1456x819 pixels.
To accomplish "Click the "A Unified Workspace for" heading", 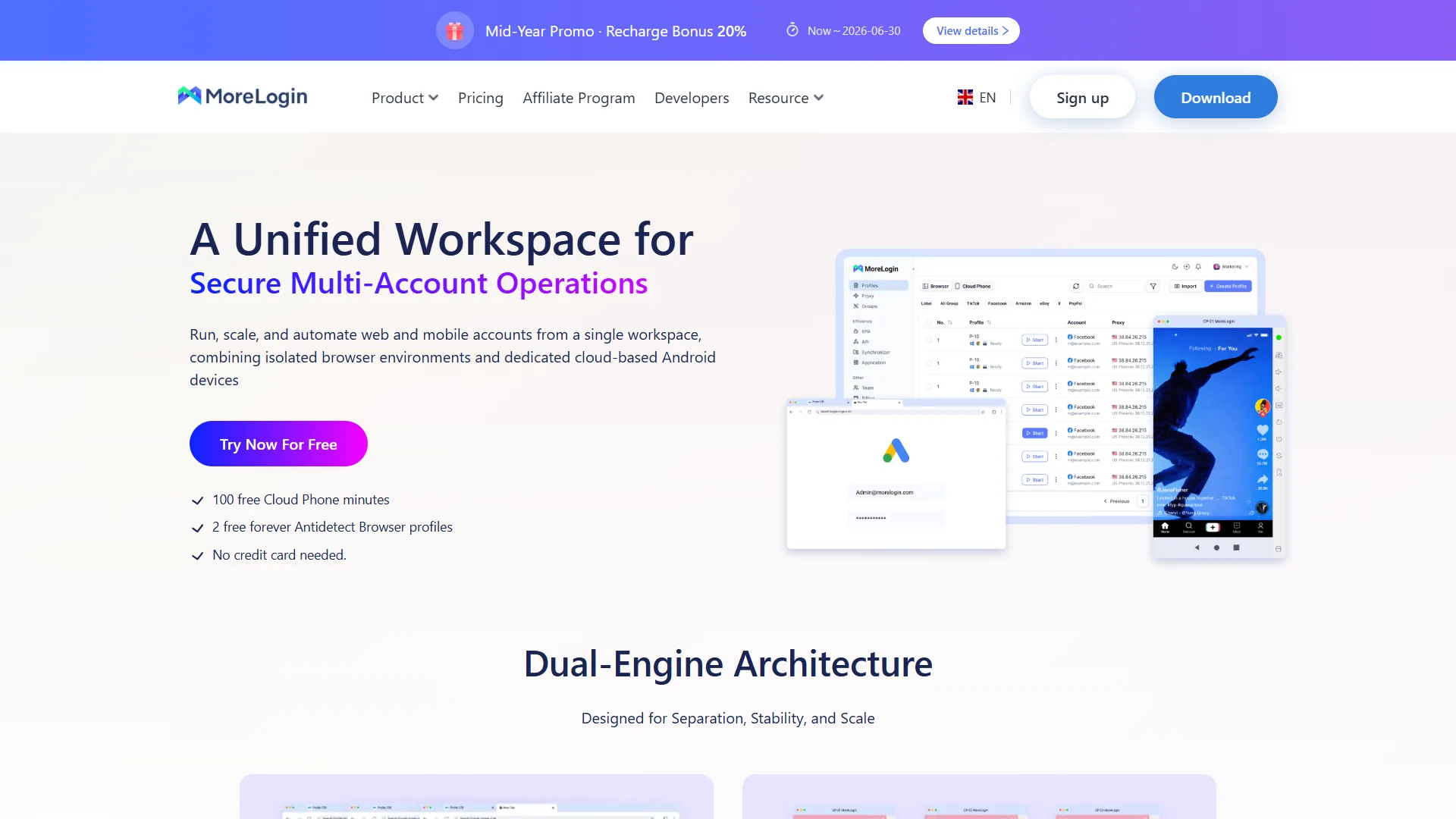I will [x=441, y=239].
